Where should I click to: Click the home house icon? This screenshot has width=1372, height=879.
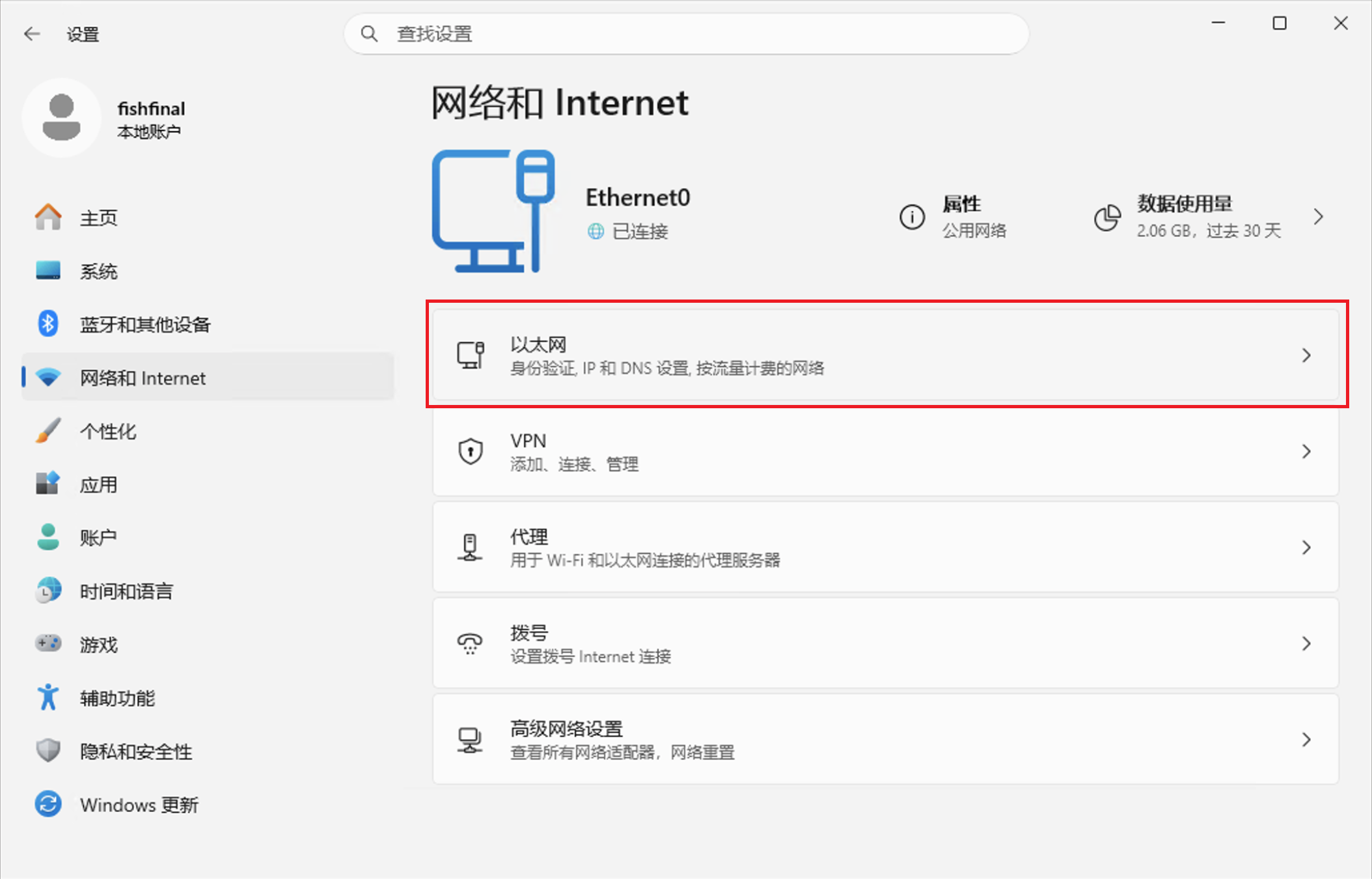point(48,217)
